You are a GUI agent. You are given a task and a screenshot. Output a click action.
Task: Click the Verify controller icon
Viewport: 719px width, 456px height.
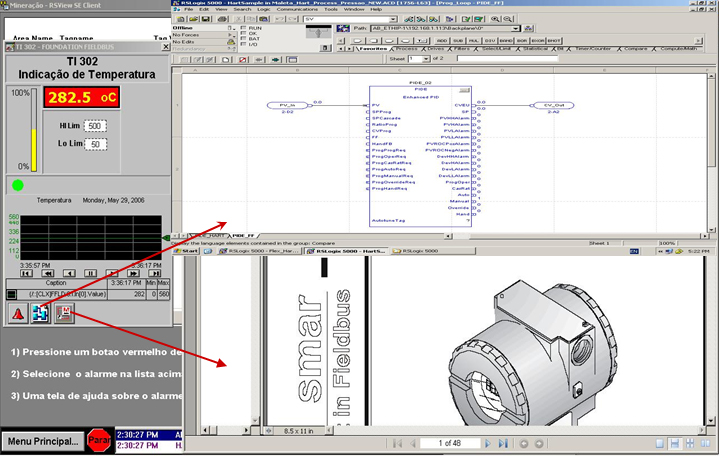click(x=479, y=19)
